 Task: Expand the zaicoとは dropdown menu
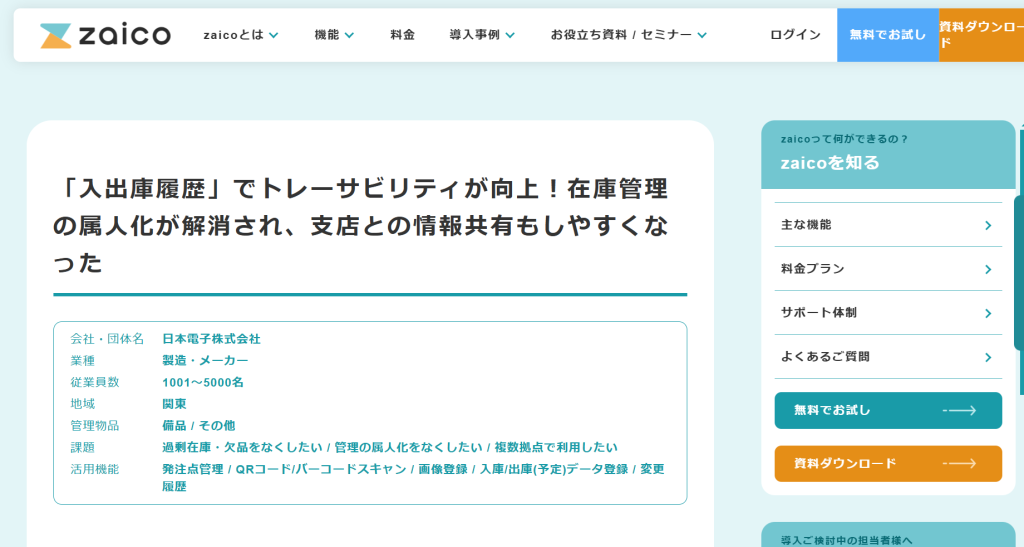coord(240,35)
